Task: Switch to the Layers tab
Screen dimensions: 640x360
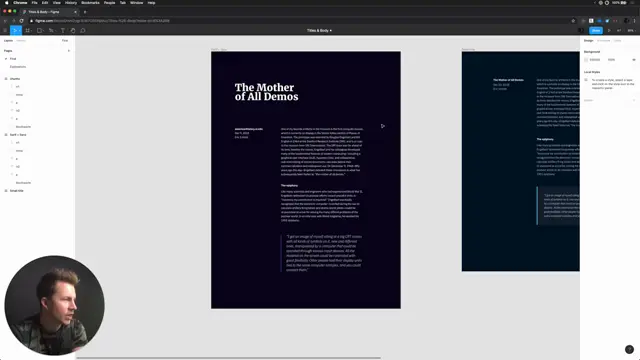Action: tap(8, 40)
